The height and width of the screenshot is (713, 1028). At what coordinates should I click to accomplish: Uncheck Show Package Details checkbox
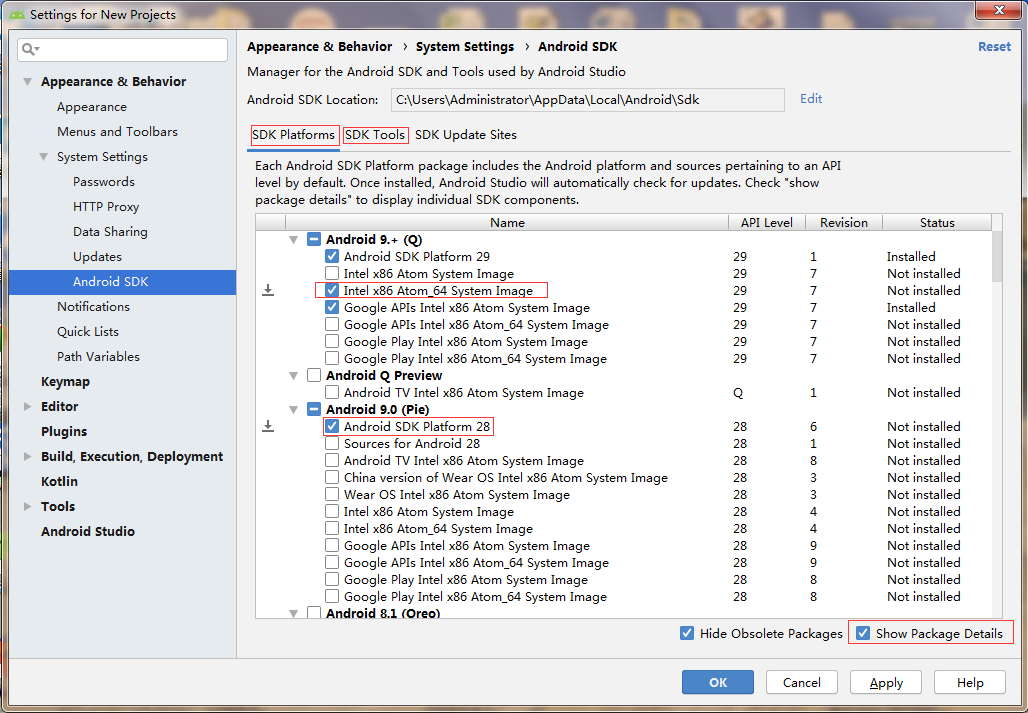pos(863,633)
